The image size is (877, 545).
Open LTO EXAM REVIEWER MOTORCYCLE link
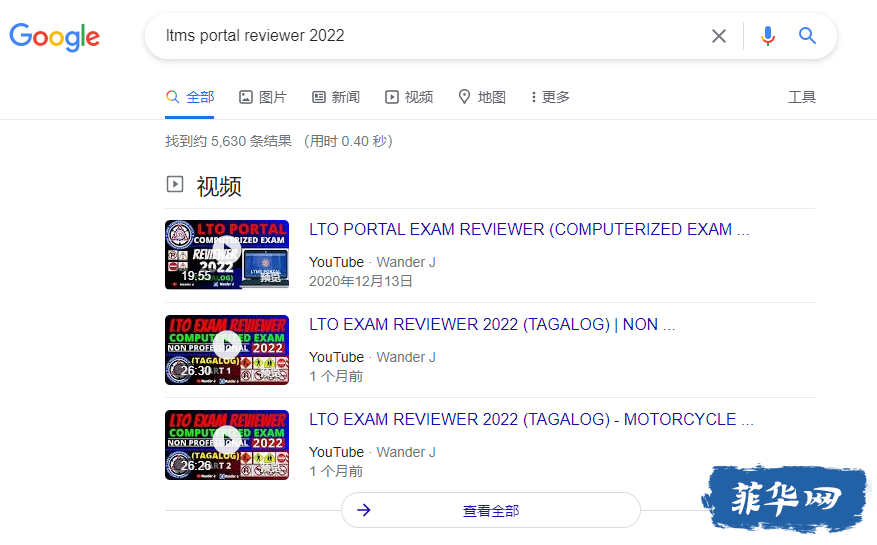531,420
